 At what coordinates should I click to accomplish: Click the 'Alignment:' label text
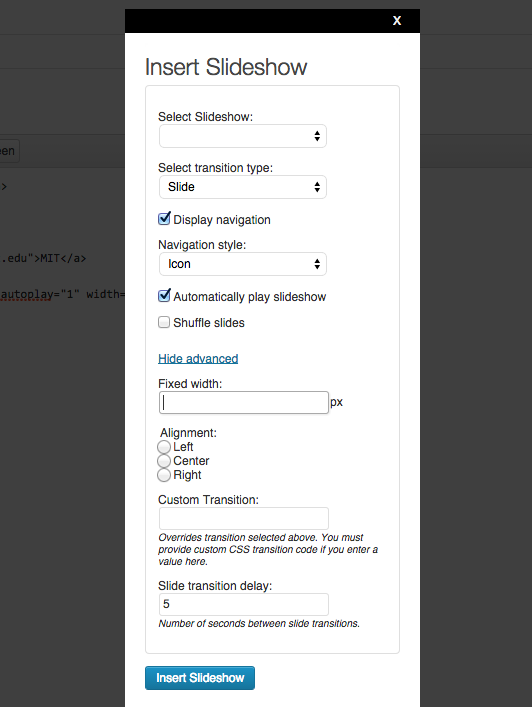point(188,433)
